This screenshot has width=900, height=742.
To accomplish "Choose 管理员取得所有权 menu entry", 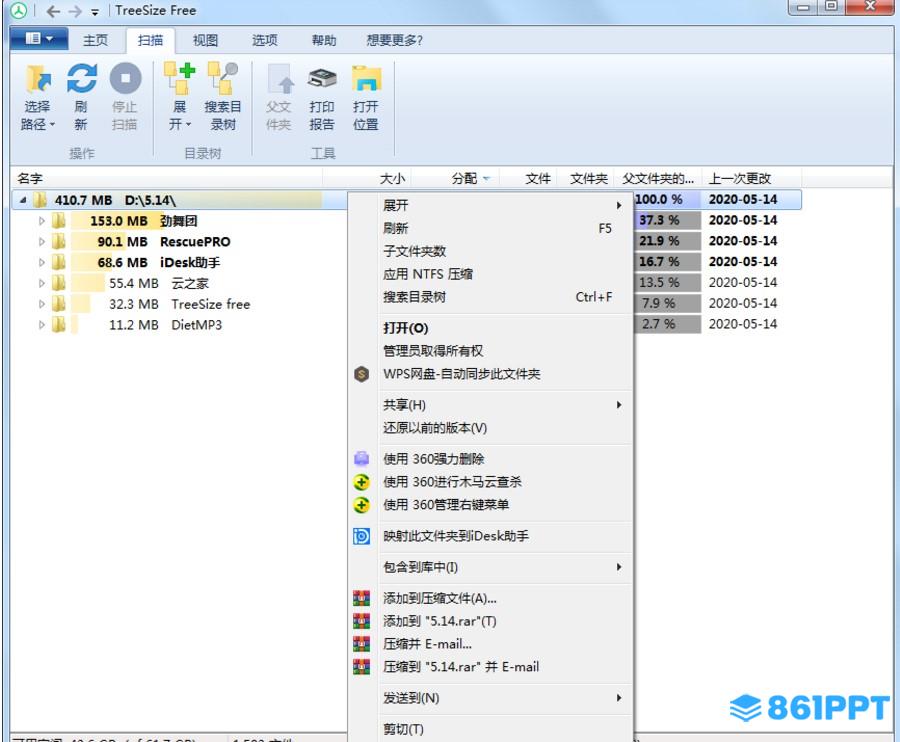I will click(x=505, y=351).
